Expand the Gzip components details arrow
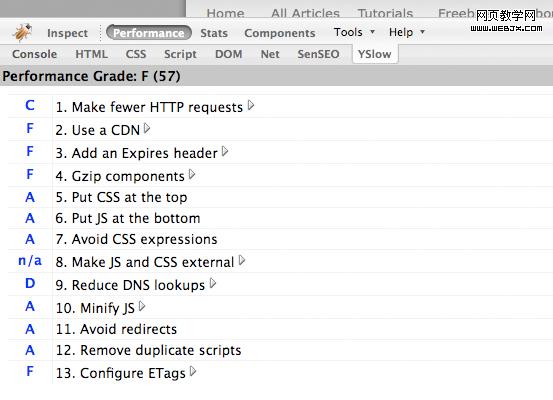553x400 pixels. (x=192, y=174)
